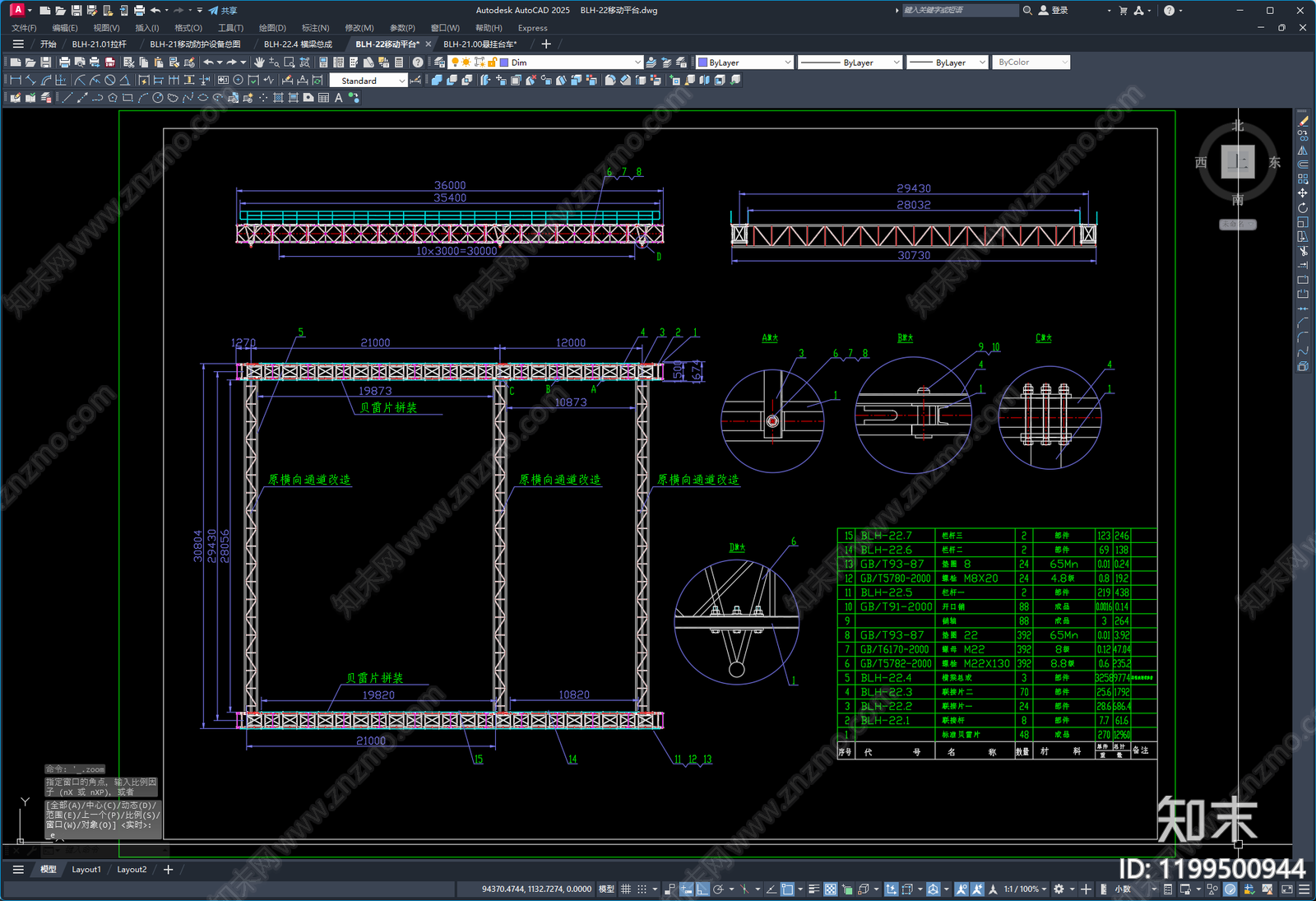Click the Plot printer icon in quick access bar
The height and width of the screenshot is (901, 1316).
click(x=139, y=11)
